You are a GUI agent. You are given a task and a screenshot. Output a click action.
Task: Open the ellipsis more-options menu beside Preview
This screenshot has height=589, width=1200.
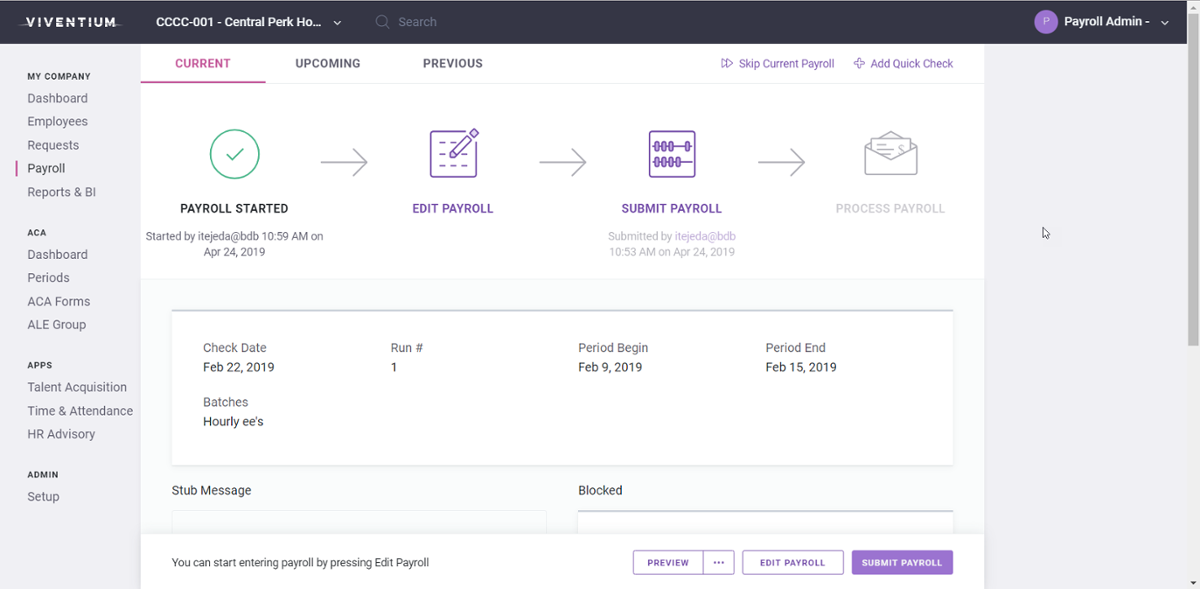pos(718,562)
